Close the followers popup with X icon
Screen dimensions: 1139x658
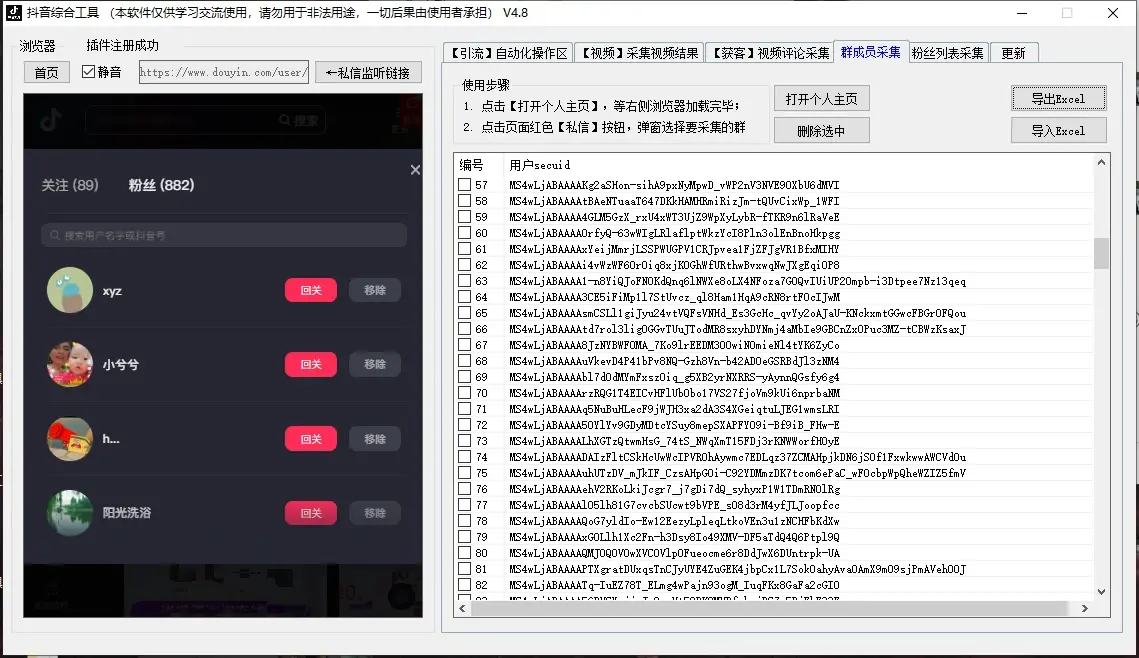click(415, 169)
